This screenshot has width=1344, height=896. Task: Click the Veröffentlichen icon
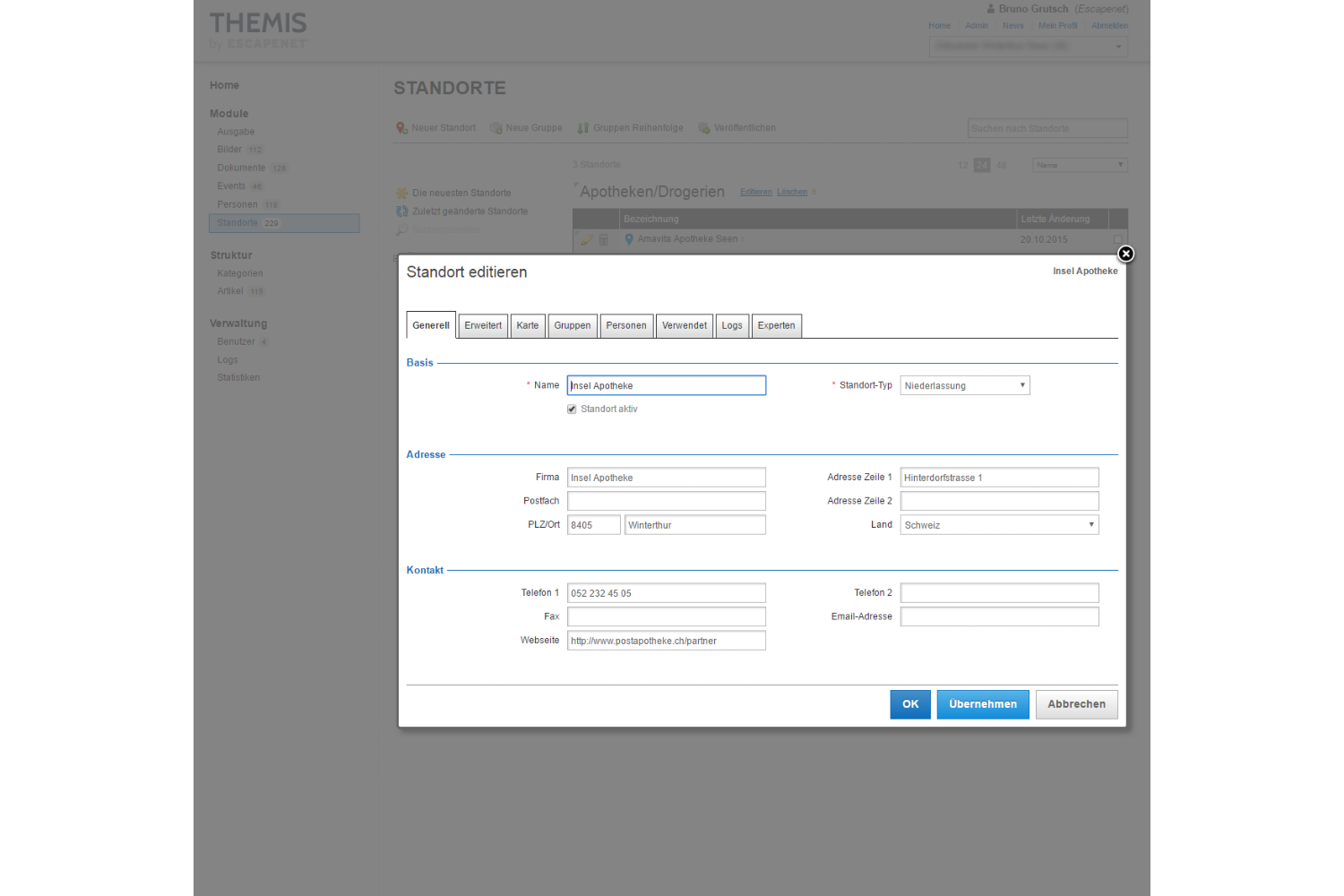coord(704,128)
